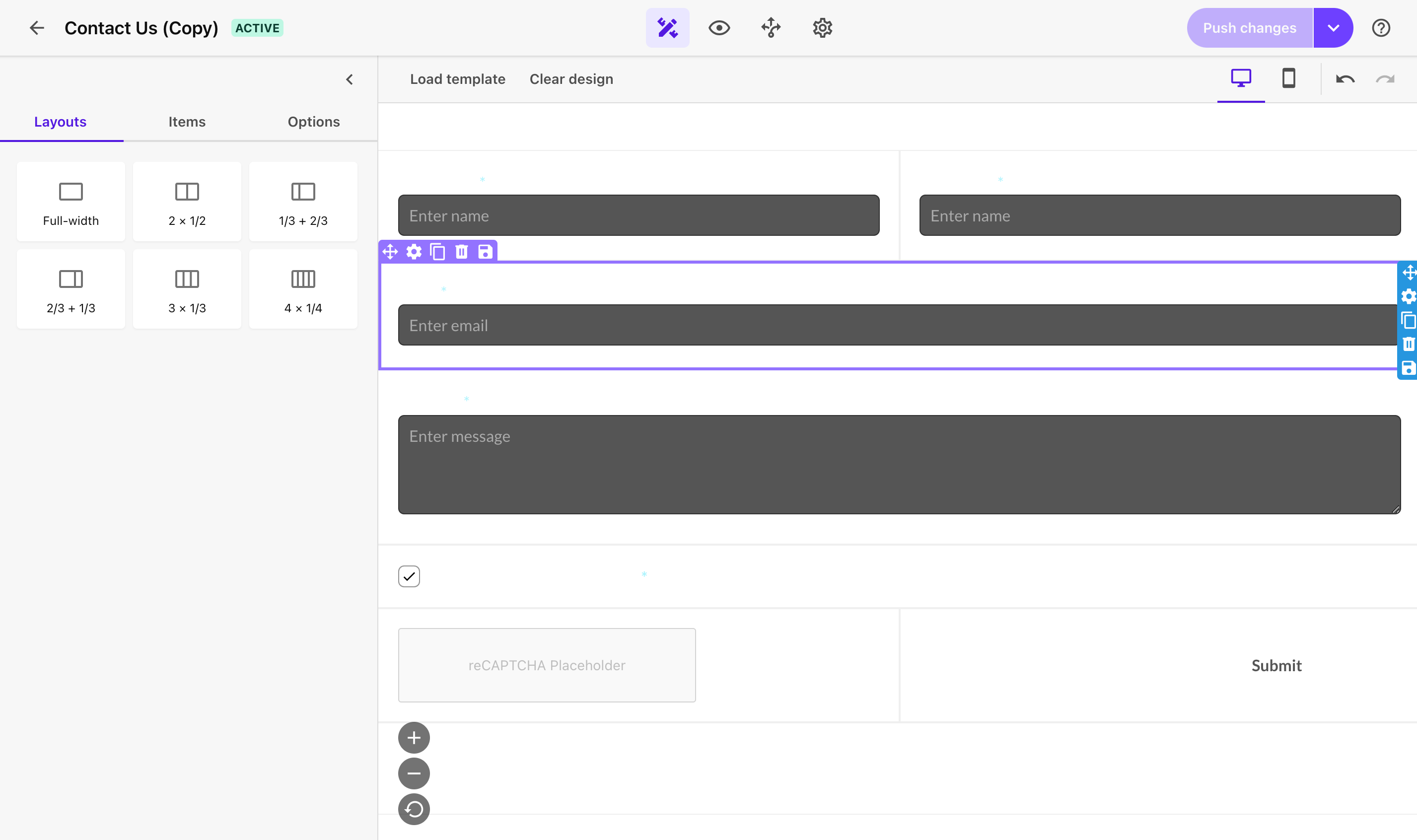Viewport: 1417px width, 840px height.
Task: Switch to mobile view icon
Action: 1289,78
